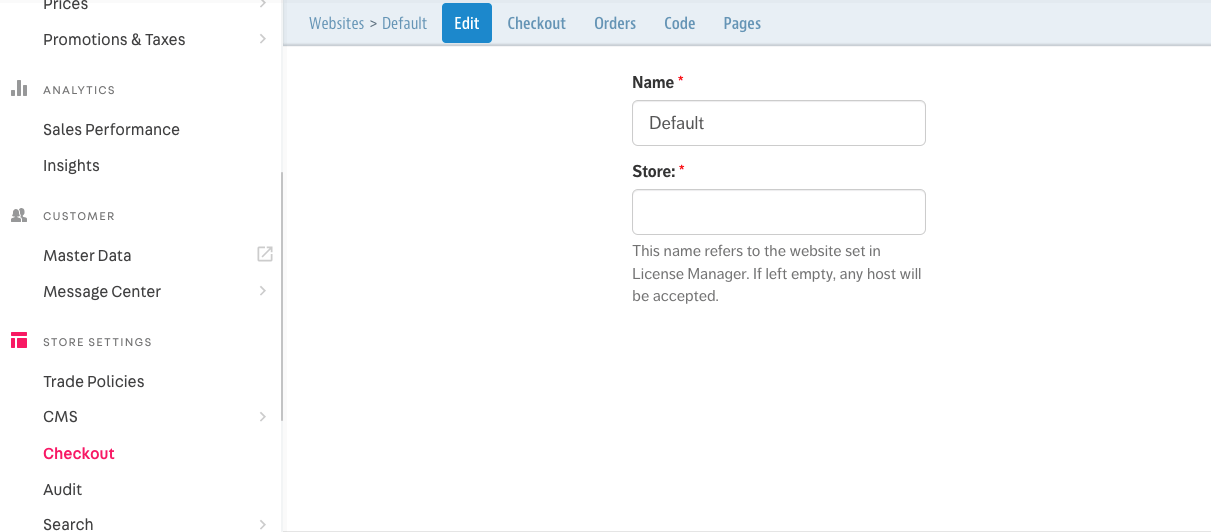
Task: Click the STORE SETTINGS section heading
Action: click(x=97, y=342)
